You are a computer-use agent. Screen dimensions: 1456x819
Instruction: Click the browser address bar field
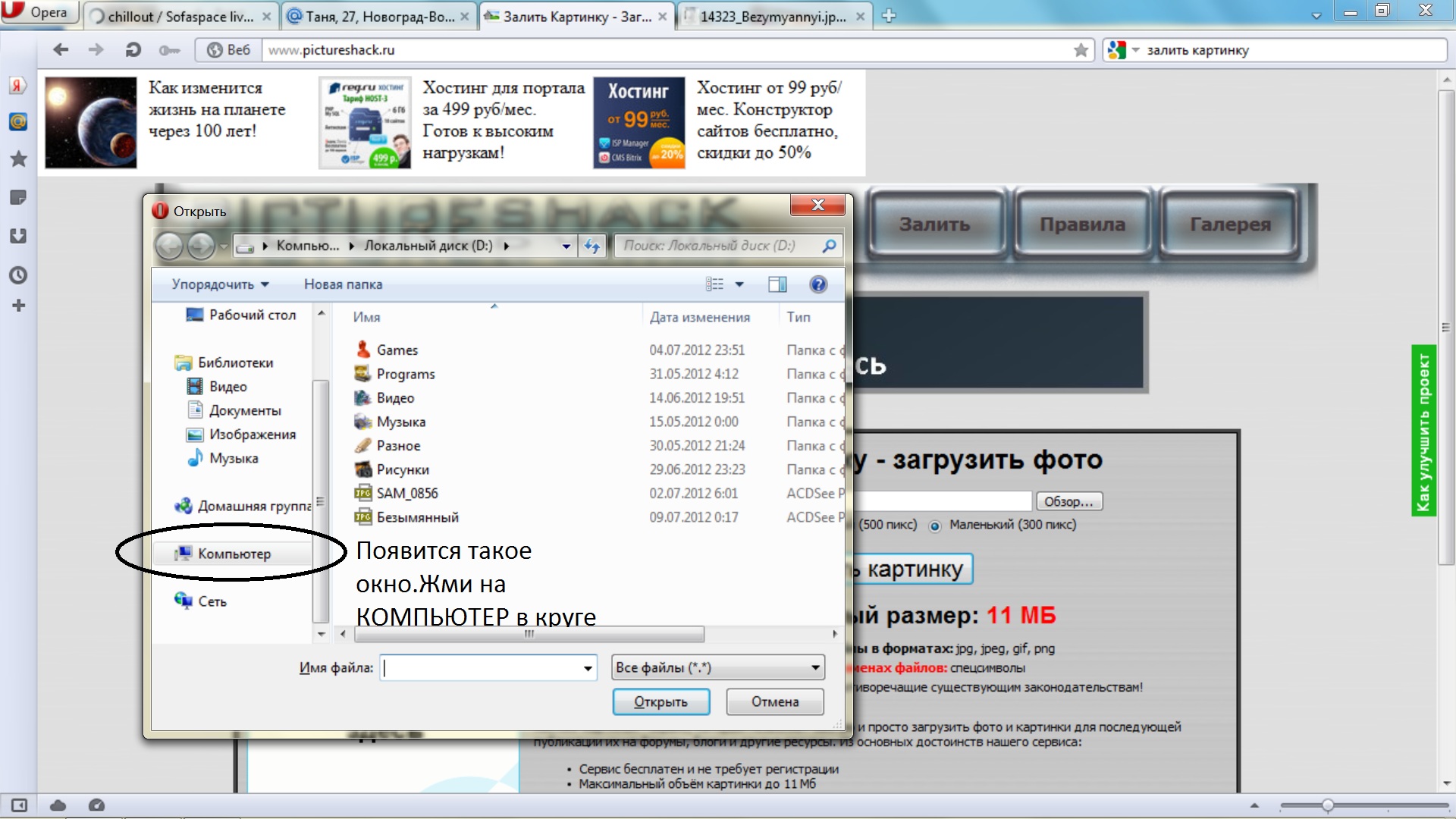pos(667,50)
